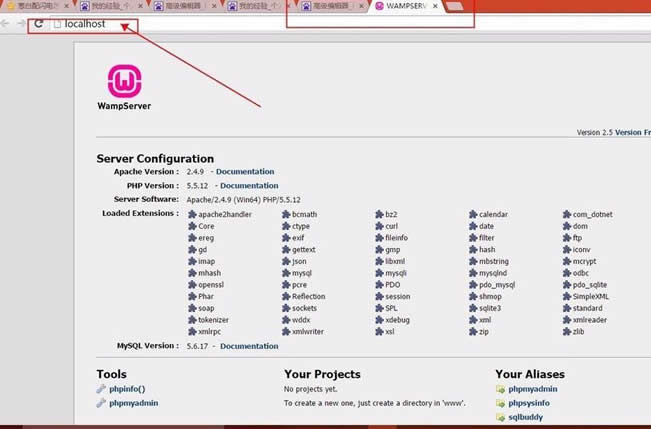Click the page icon in the address bar

coord(57,23)
